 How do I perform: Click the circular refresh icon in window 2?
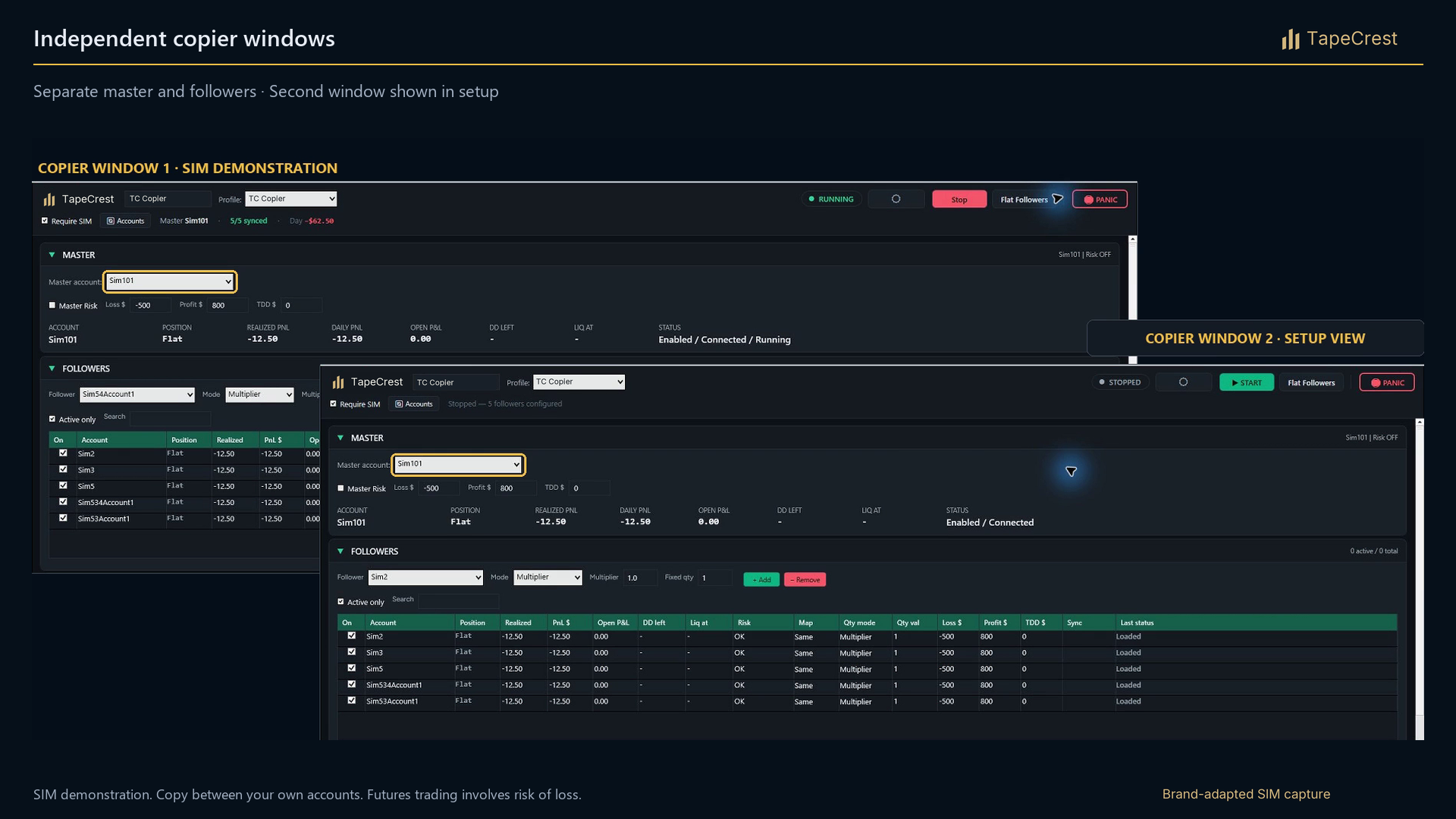[1183, 382]
